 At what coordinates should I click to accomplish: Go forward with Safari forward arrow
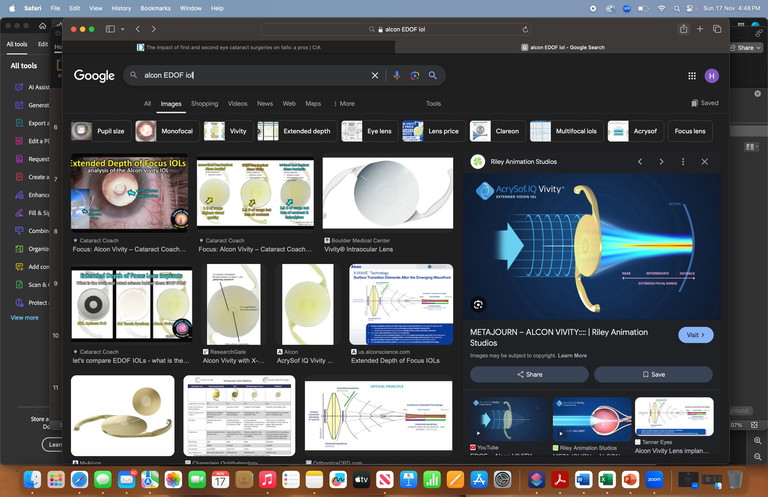(154, 29)
